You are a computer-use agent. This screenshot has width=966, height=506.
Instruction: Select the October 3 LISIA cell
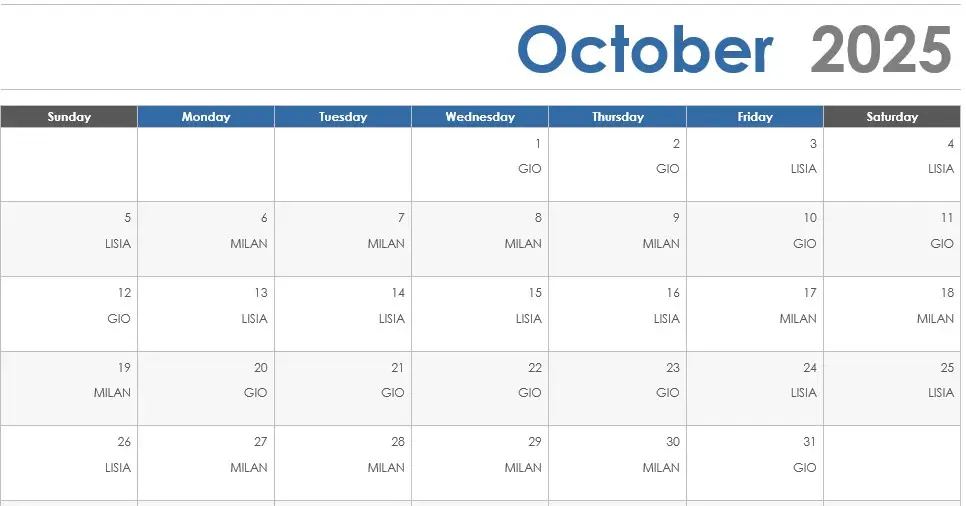(755, 165)
